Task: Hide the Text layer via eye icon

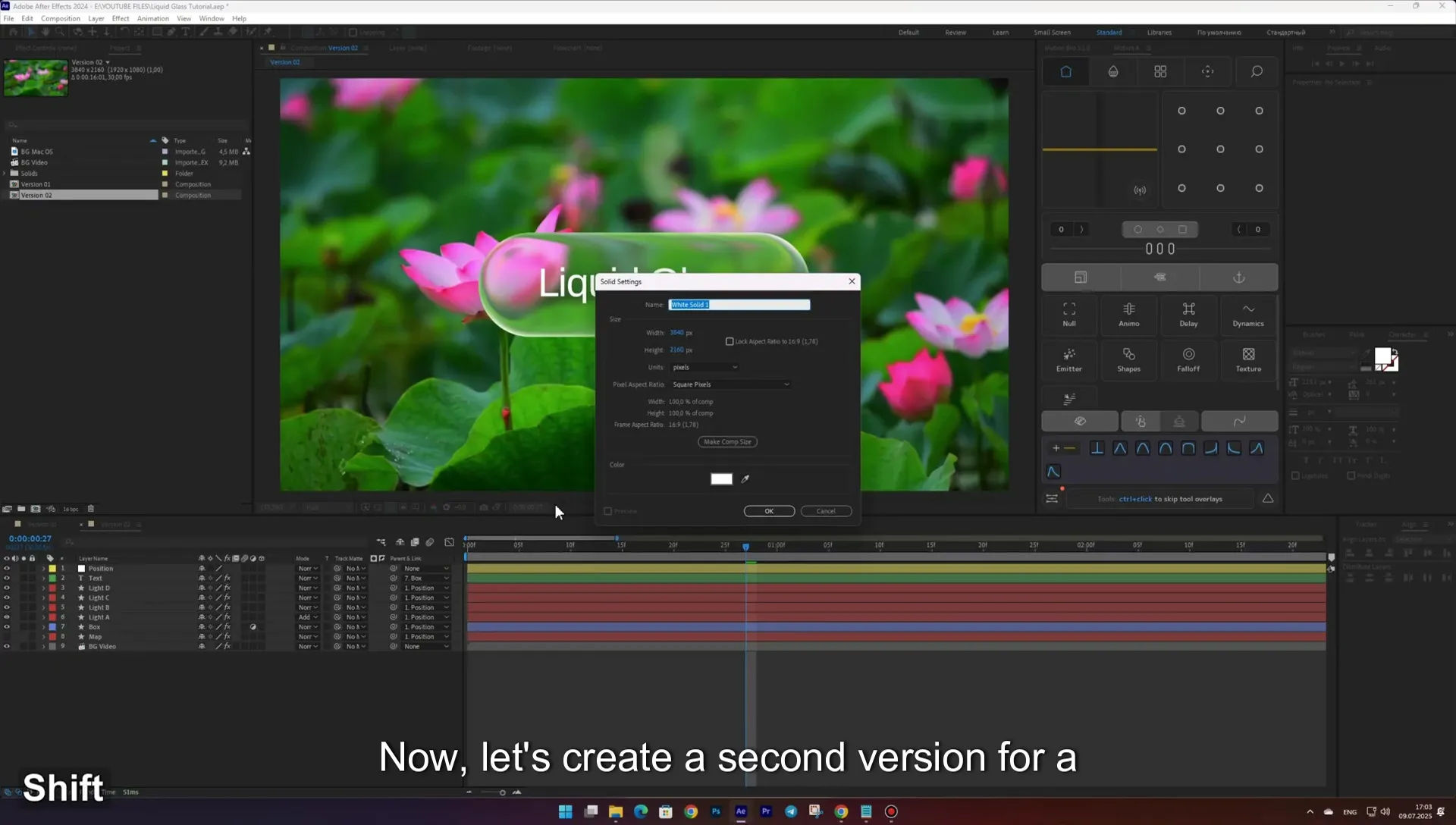Action: point(7,579)
